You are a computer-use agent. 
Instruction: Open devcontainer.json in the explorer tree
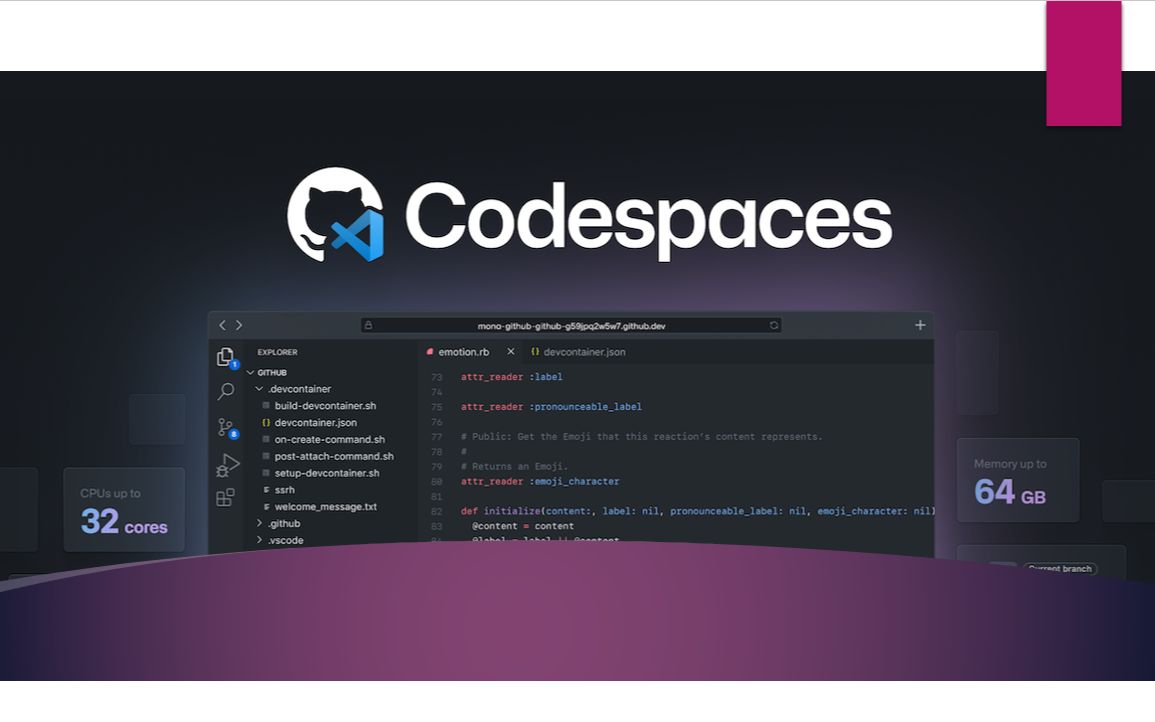315,423
